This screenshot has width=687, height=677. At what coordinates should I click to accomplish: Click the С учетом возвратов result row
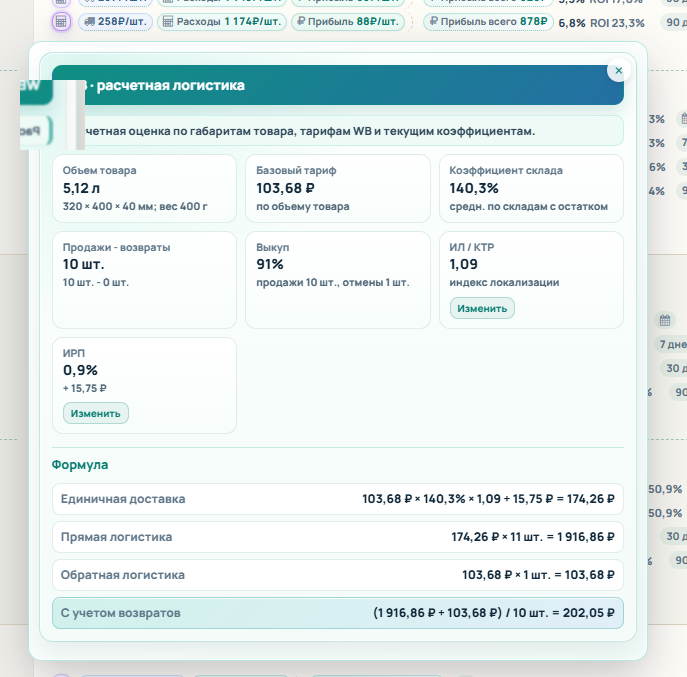[x=338, y=613]
